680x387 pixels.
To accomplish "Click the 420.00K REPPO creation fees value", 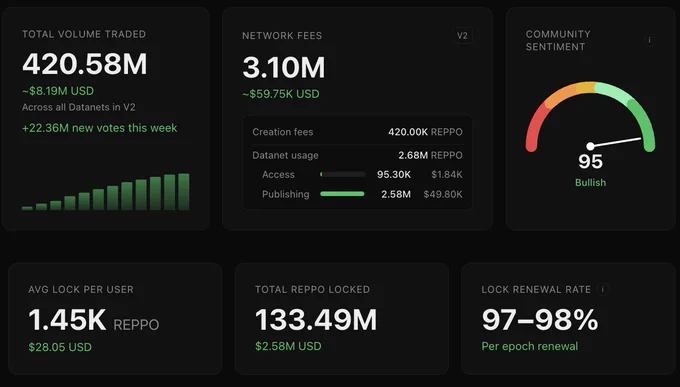I will [425, 132].
